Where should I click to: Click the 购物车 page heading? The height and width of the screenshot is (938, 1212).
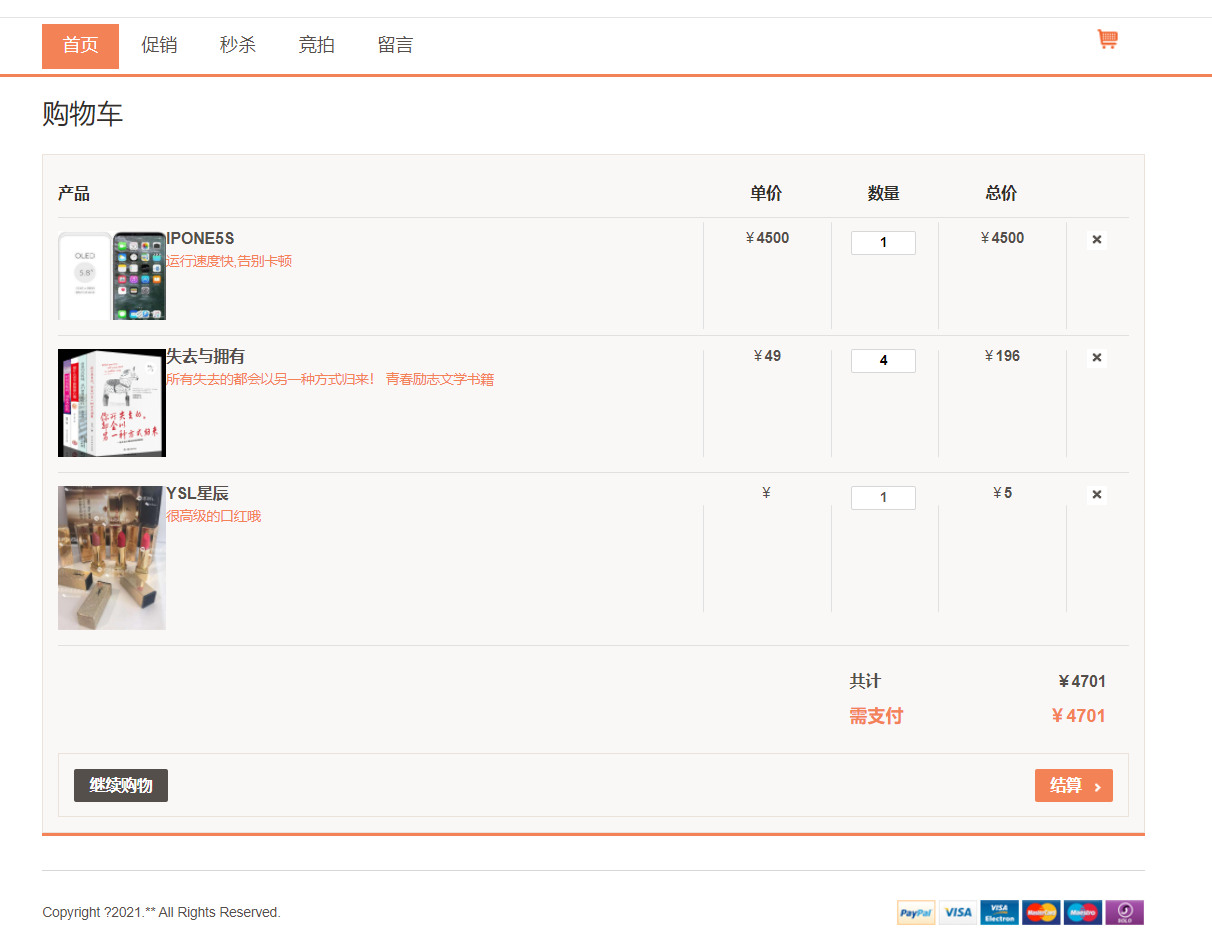tap(82, 113)
